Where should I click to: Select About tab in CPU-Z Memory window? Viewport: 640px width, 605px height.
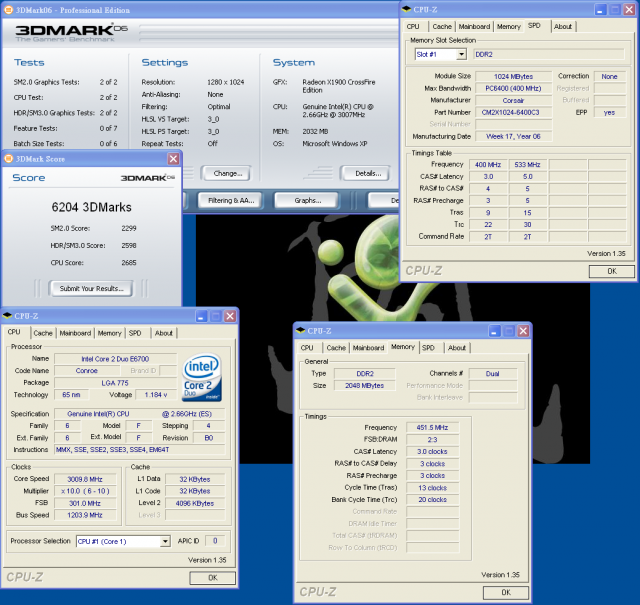[x=457, y=348]
